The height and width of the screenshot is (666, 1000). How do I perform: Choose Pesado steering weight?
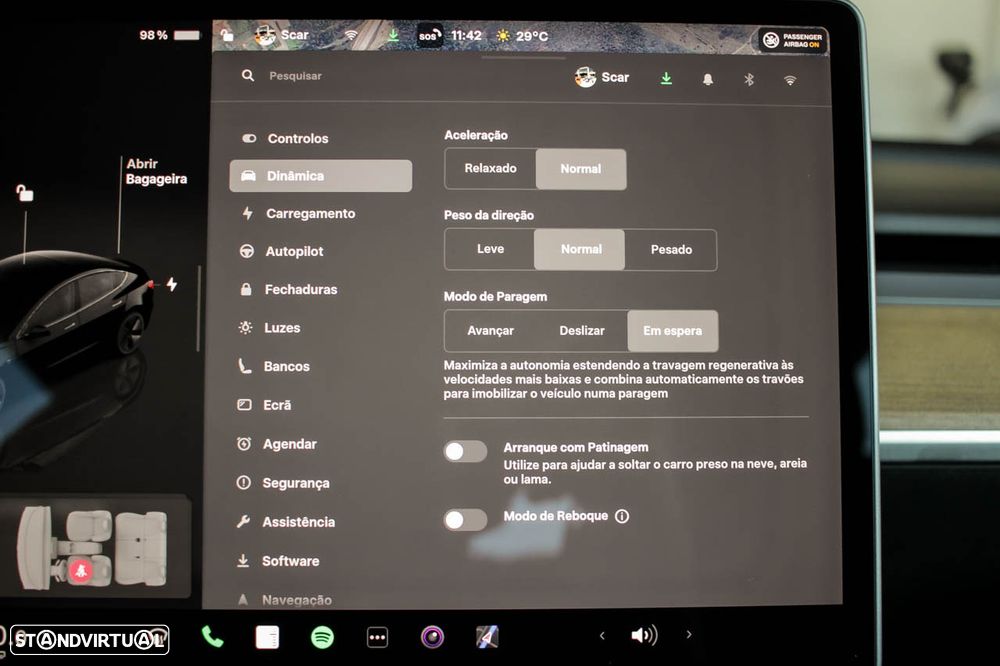[671, 249]
